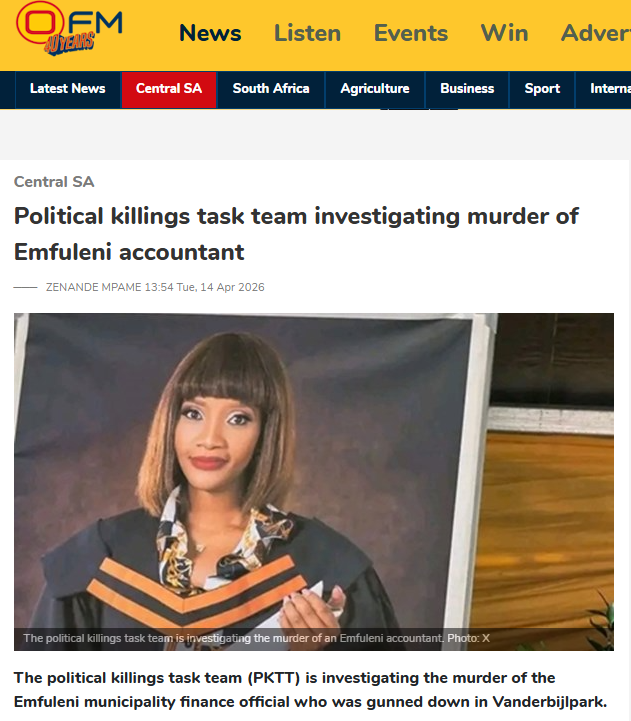
Task: Switch to the South Africa tab
Action: click(x=271, y=89)
